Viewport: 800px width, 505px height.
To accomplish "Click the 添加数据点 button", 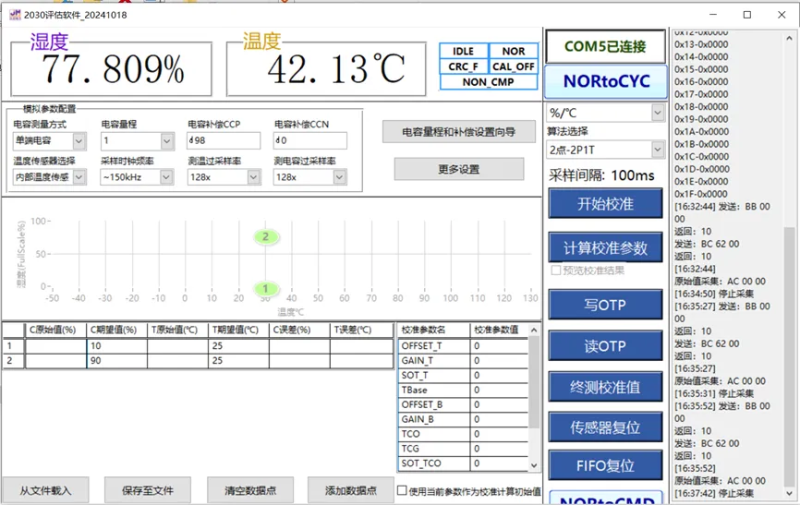I will pyautogui.click(x=351, y=491).
